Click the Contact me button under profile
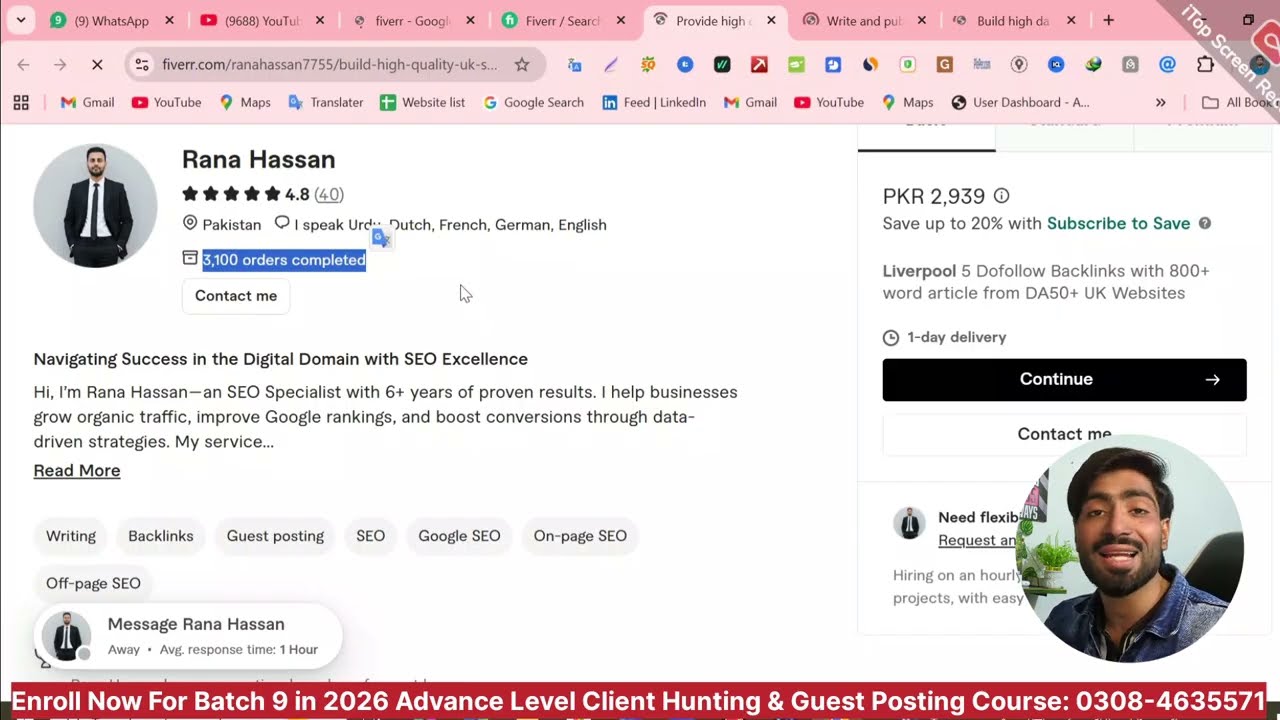 coord(236,296)
